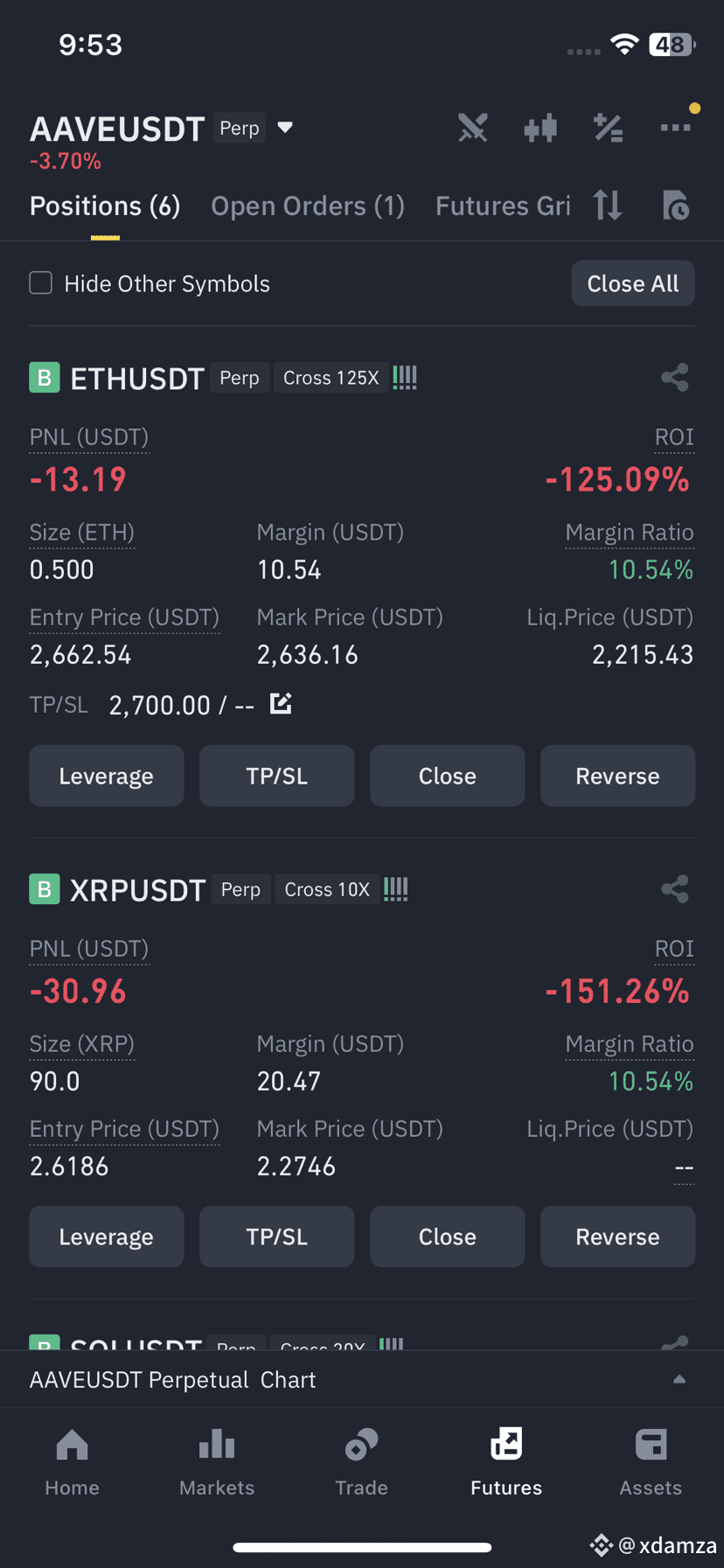This screenshot has width=724, height=1568.
Task: Open the ETHUSDT Cross 125X margin selector
Action: [x=331, y=378]
